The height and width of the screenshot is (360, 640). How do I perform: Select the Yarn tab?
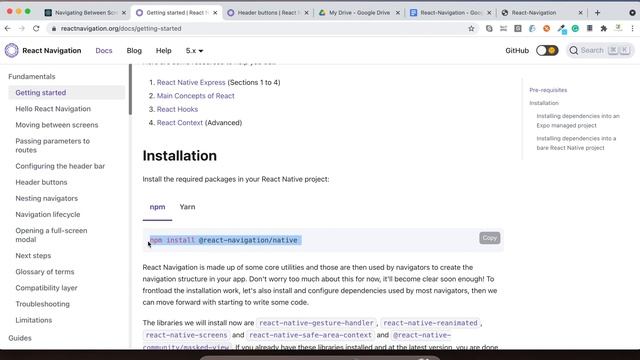coord(187,207)
